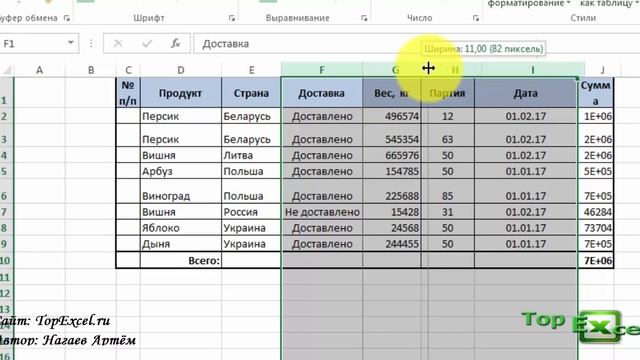Click the total sum cell 7E+06
The width and height of the screenshot is (640, 360).
(596, 260)
